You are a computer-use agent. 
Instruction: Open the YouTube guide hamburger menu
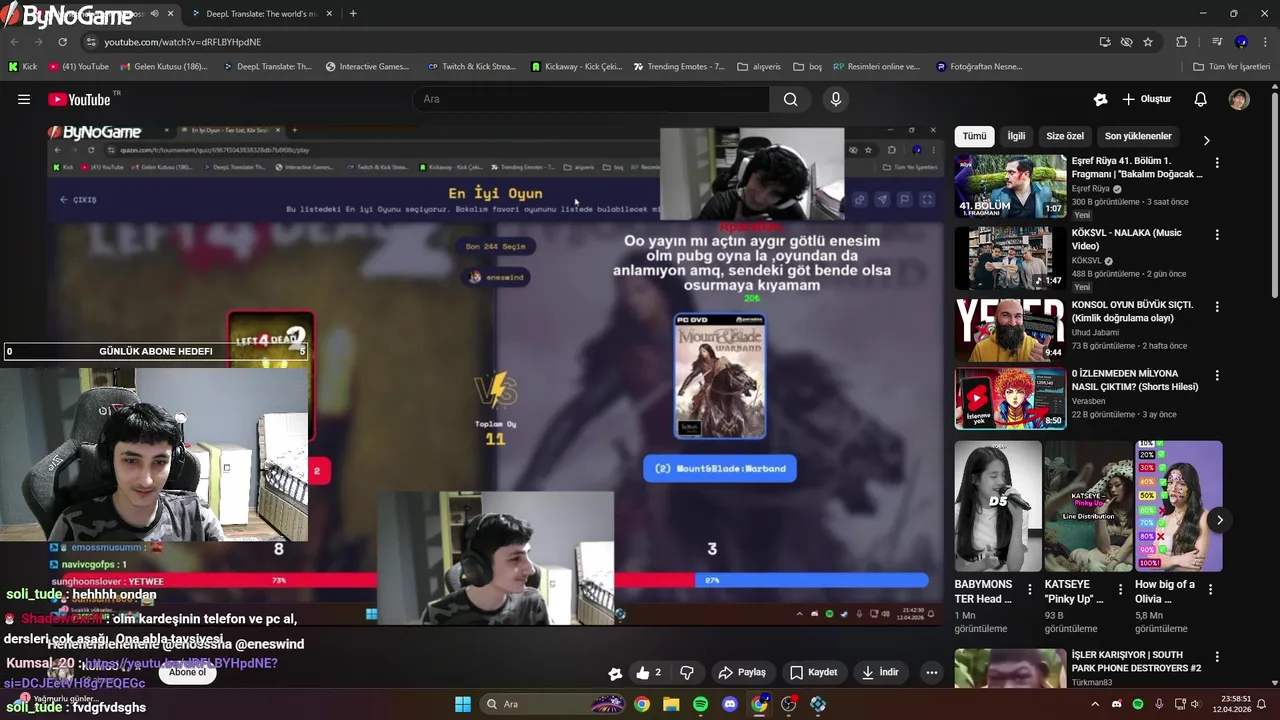(24, 99)
